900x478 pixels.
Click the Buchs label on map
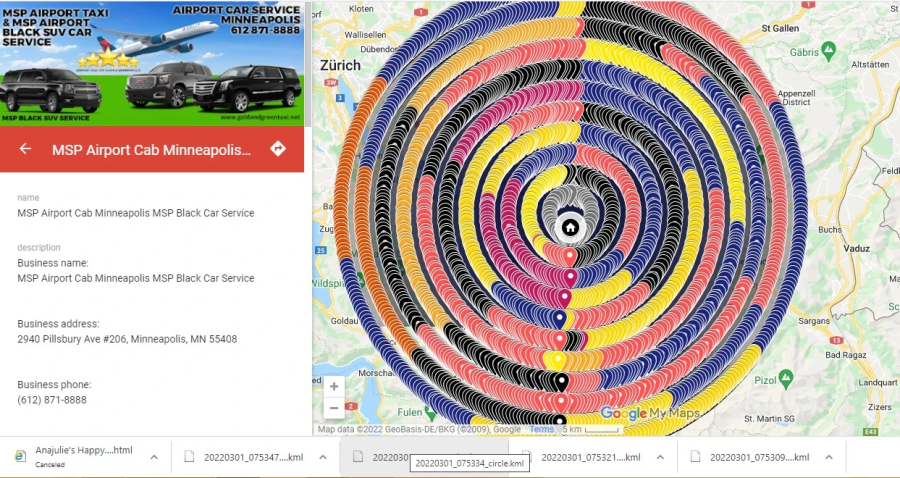pyautogui.click(x=830, y=230)
